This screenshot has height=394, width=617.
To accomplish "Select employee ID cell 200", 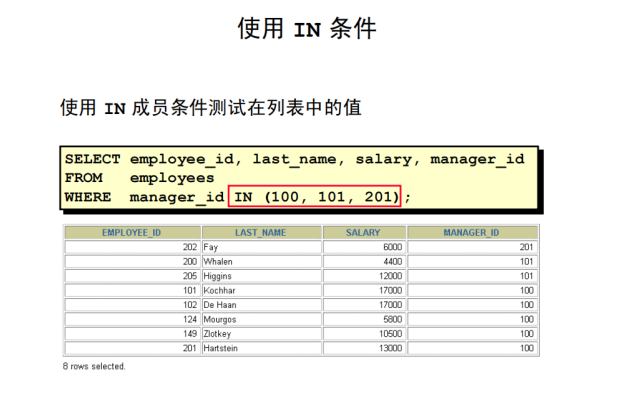I will coord(132,262).
